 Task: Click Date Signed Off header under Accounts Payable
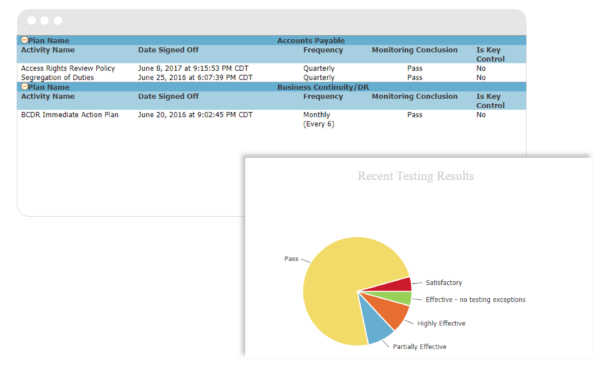tap(168, 50)
